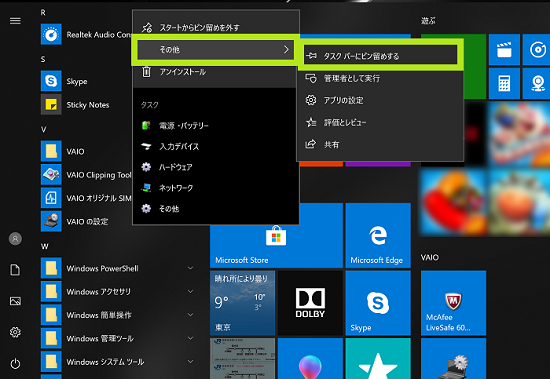Expand the Windows 簡単操作 folder
Viewport: 550px width, 379px height.
(190, 315)
